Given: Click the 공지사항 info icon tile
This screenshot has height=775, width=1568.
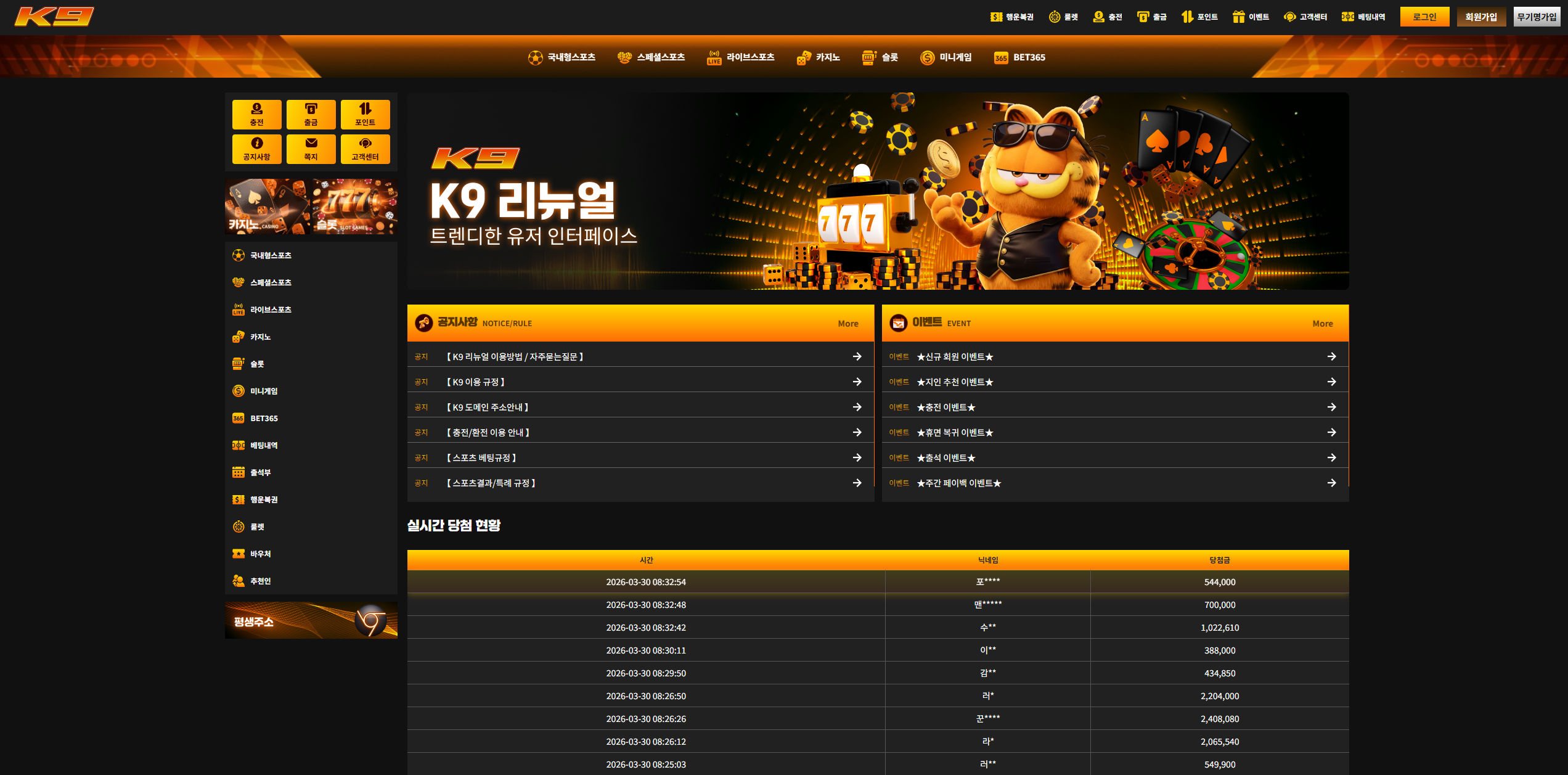Looking at the screenshot, I should click(256, 149).
